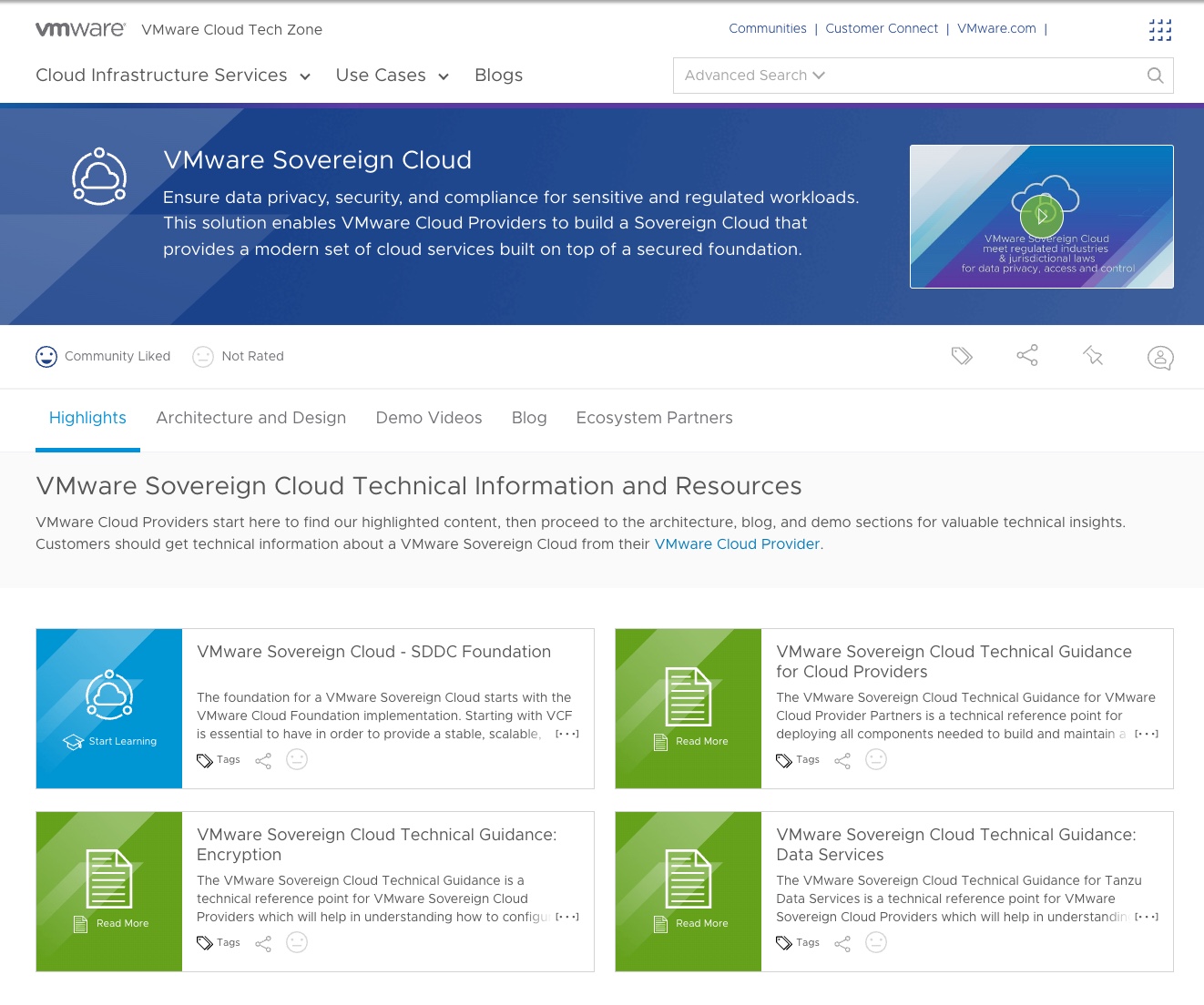The height and width of the screenshot is (1005, 1204).
Task: Click the search magnifier icon
Action: 1155,76
